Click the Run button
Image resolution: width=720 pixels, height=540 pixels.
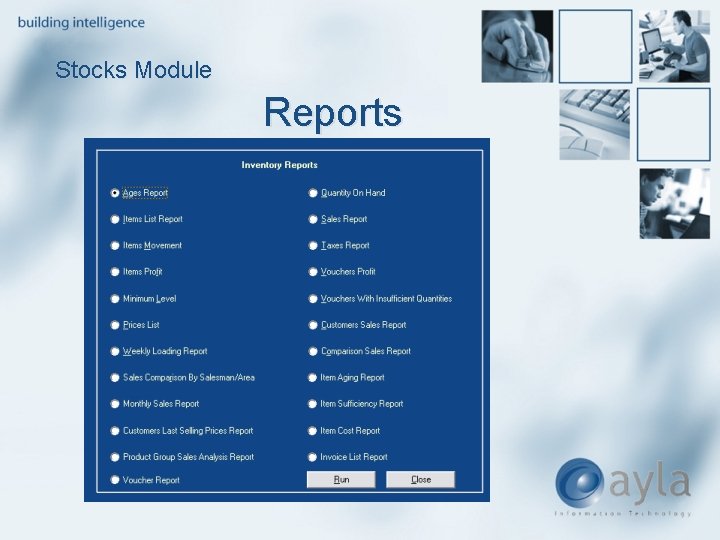[341, 479]
